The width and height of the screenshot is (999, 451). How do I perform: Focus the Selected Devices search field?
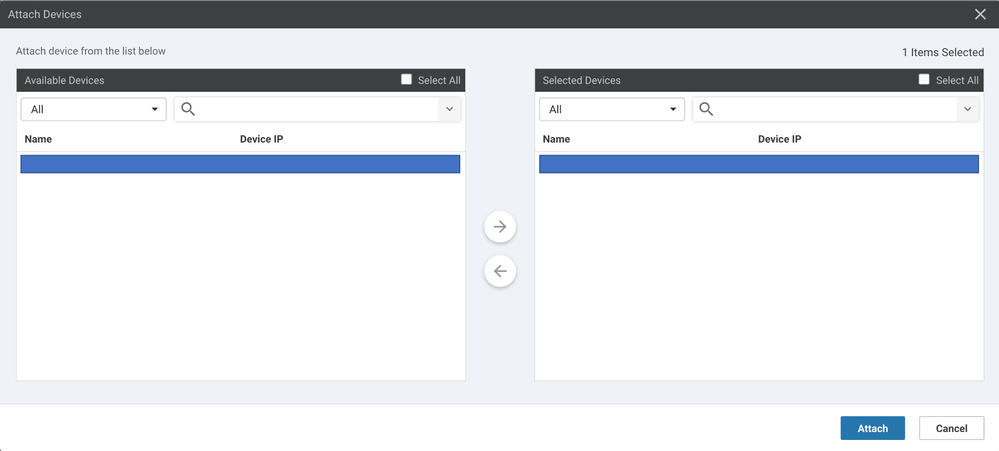pos(835,110)
